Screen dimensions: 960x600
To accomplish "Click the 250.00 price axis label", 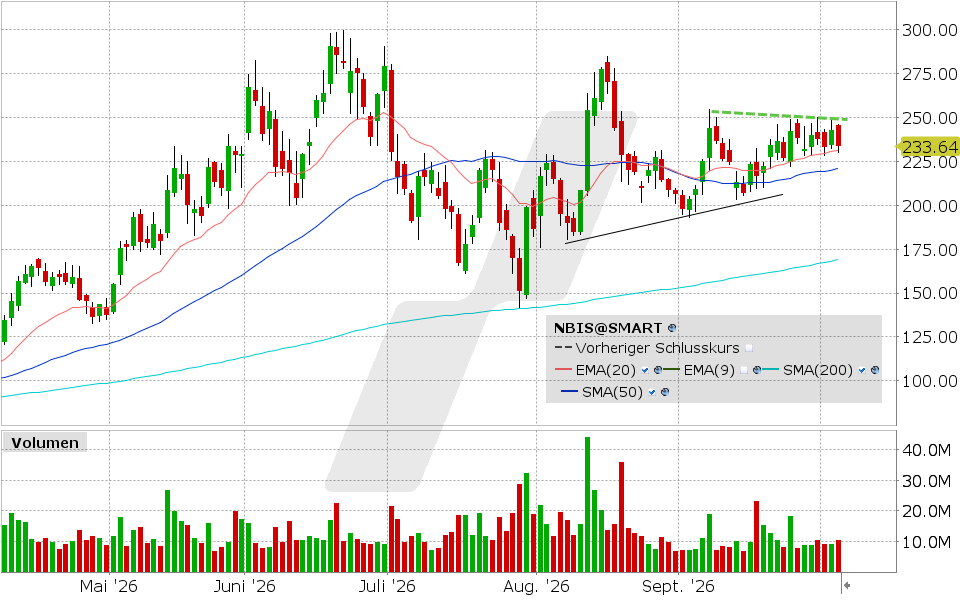I will (929, 118).
